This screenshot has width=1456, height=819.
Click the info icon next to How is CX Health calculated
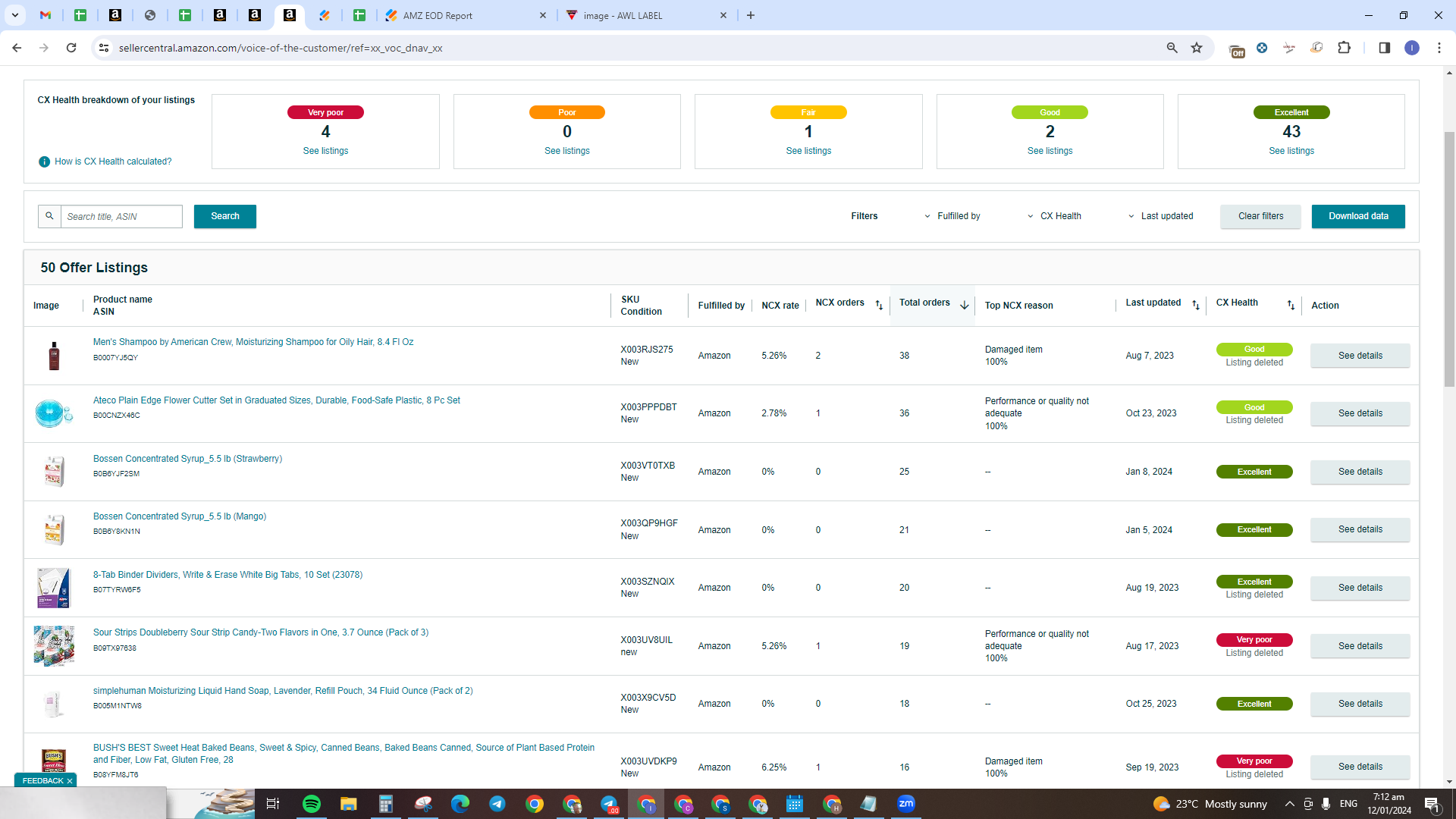coord(44,162)
